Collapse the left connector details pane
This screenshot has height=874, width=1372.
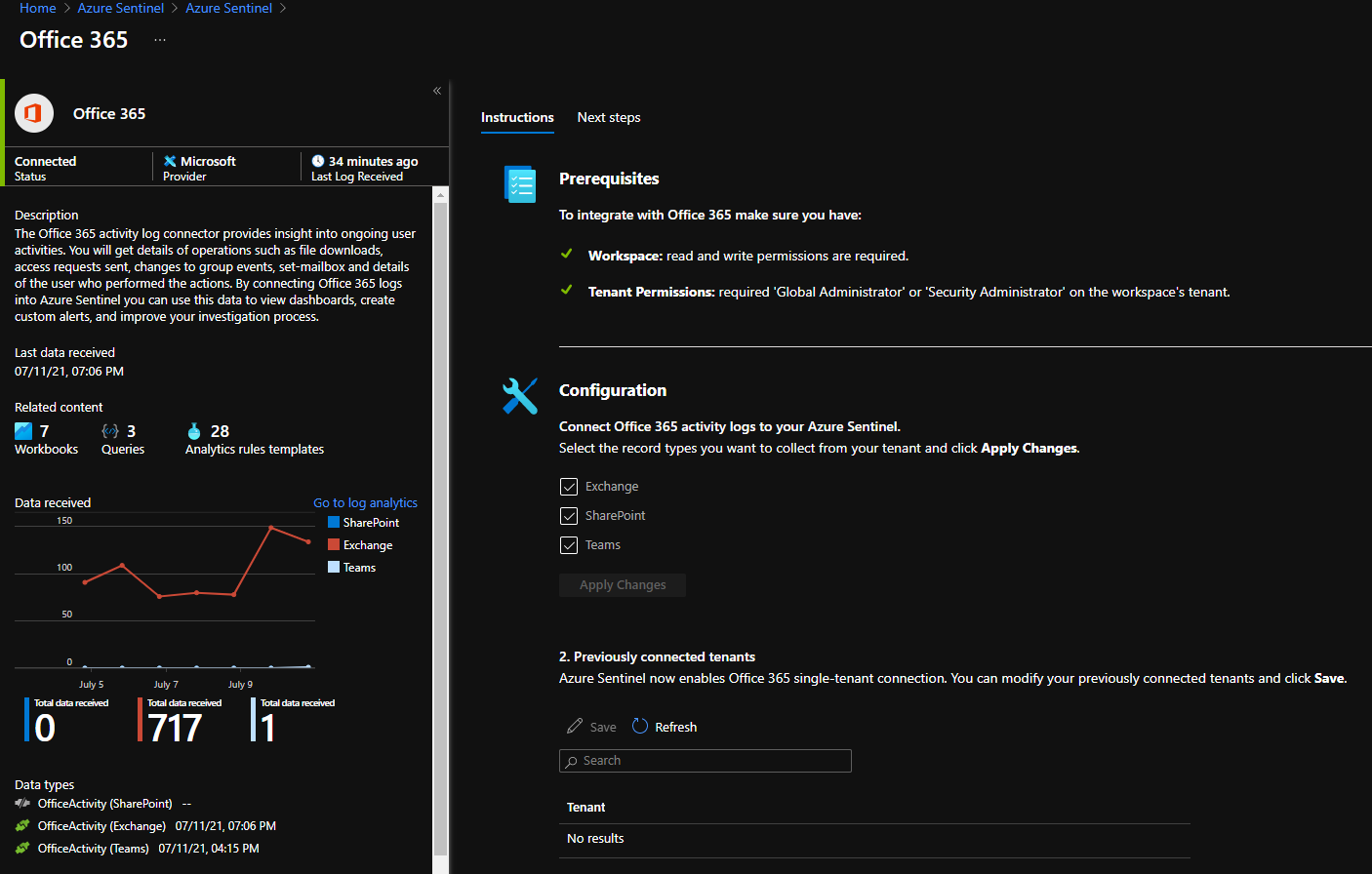[437, 90]
